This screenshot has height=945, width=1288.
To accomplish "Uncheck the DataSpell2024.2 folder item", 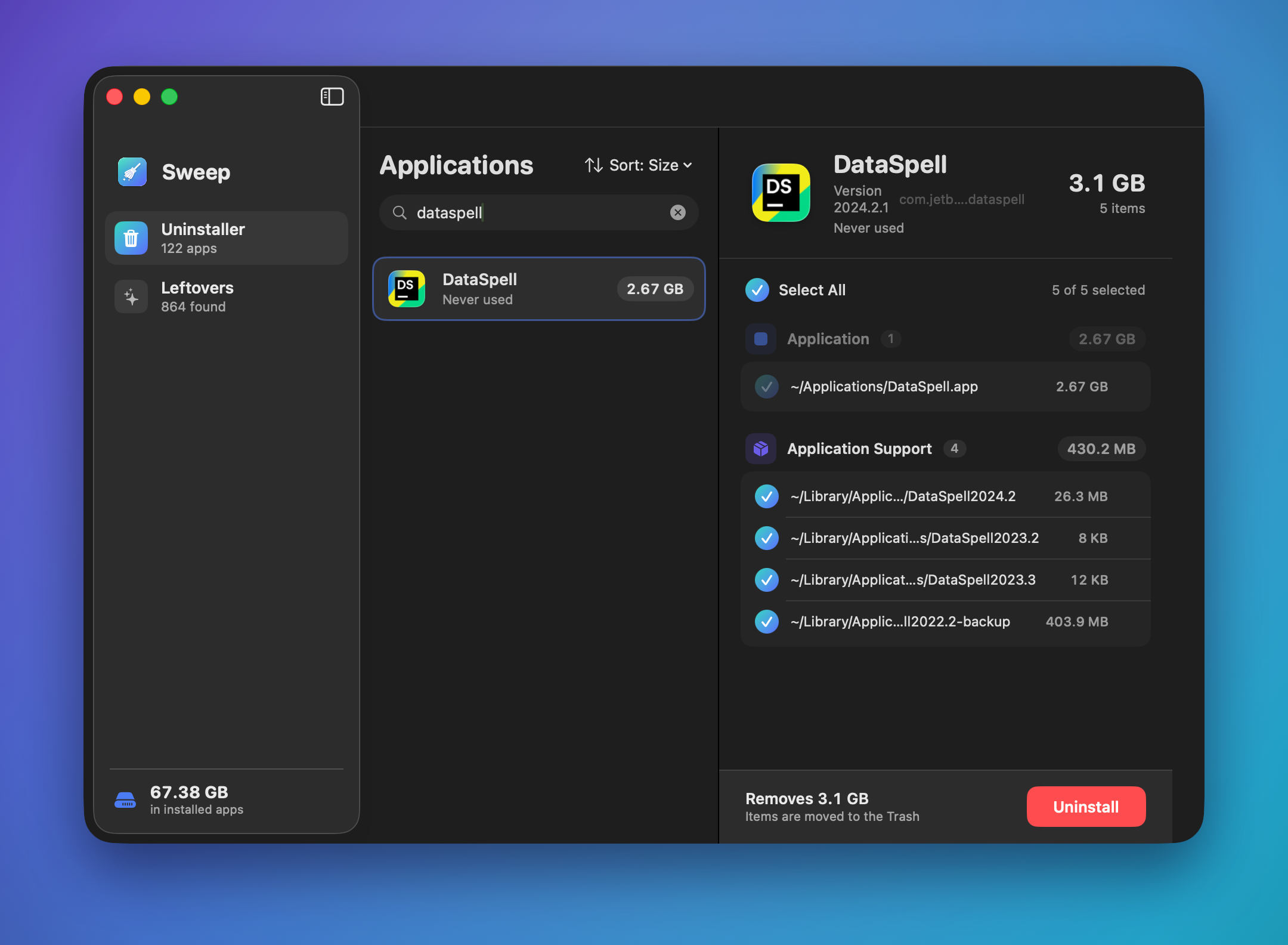I will 767,496.
